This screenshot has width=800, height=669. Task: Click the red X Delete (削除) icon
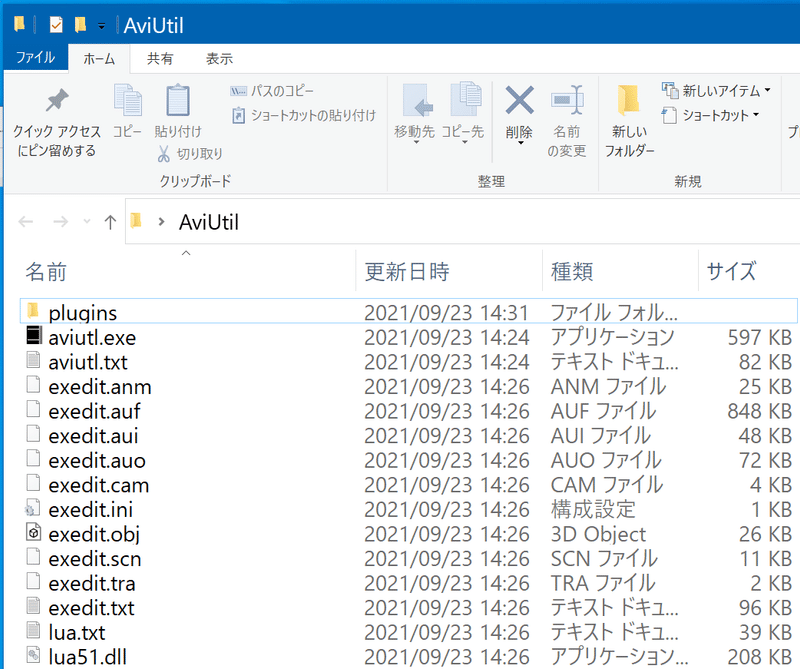pyautogui.click(x=519, y=100)
